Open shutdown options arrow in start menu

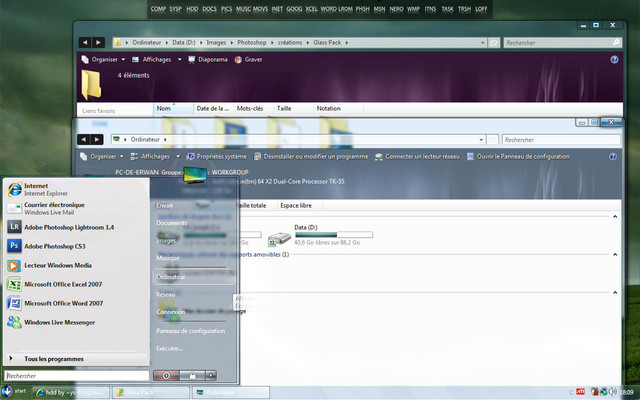(211, 376)
